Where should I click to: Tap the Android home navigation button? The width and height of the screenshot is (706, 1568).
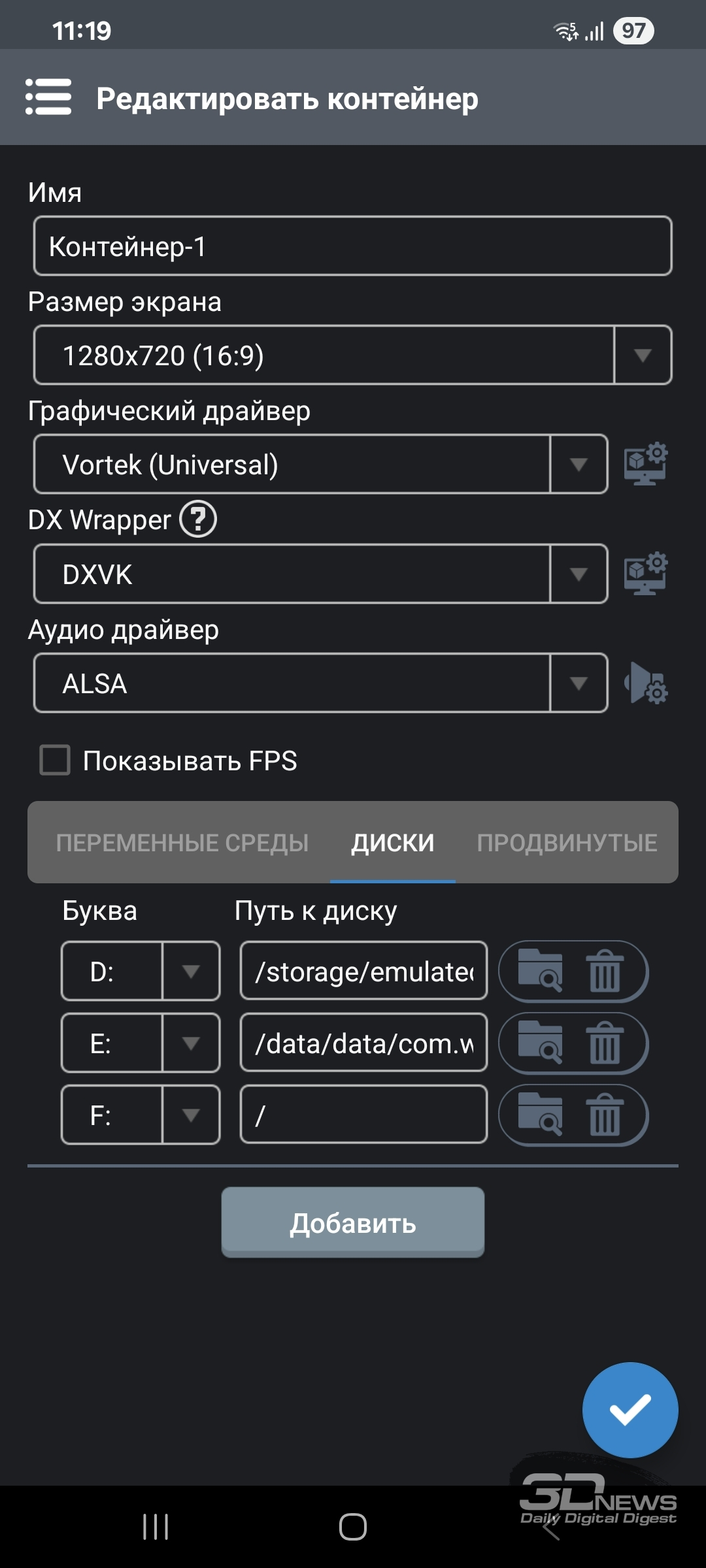point(353,1526)
